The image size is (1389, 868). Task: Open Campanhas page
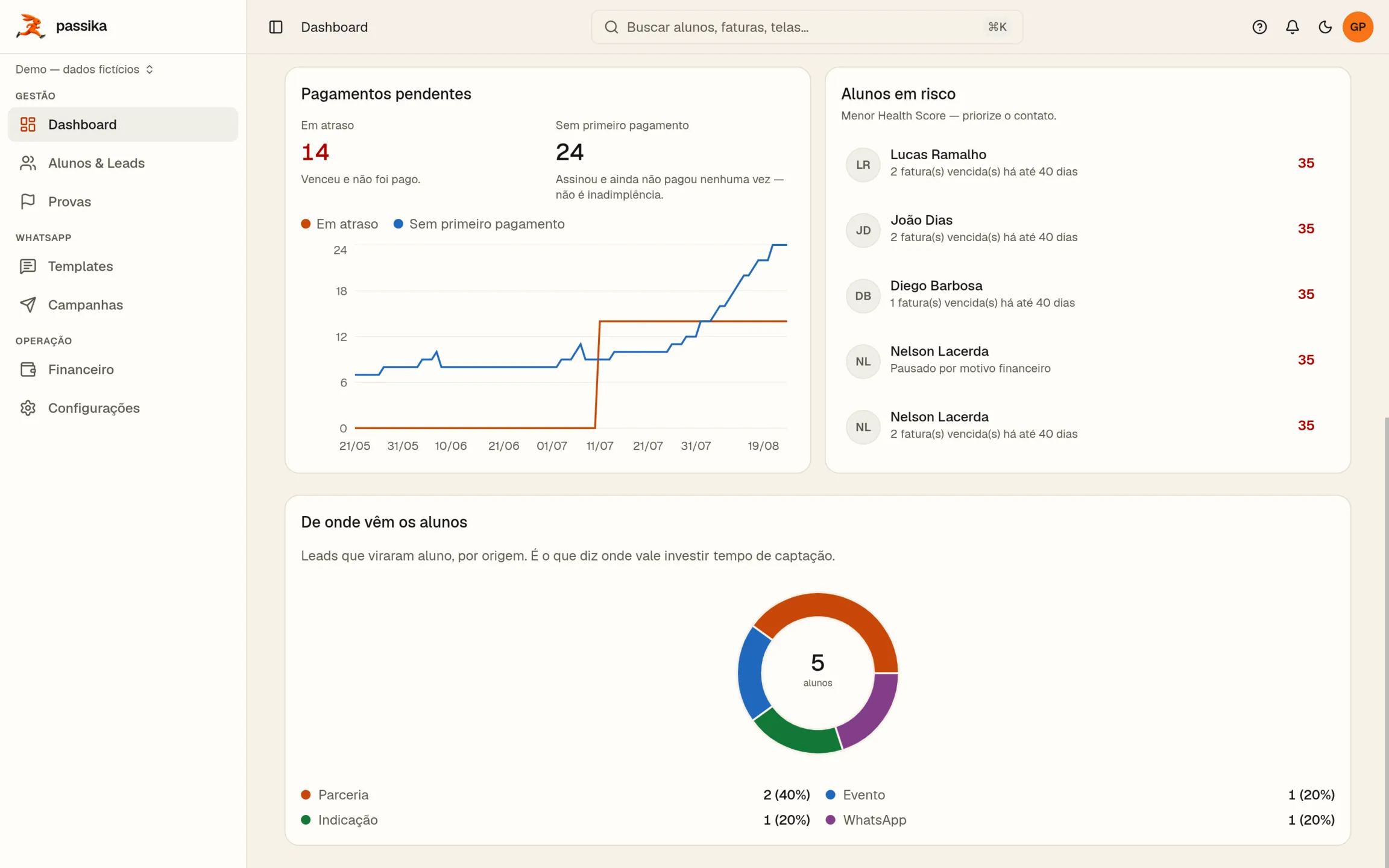(x=123, y=305)
